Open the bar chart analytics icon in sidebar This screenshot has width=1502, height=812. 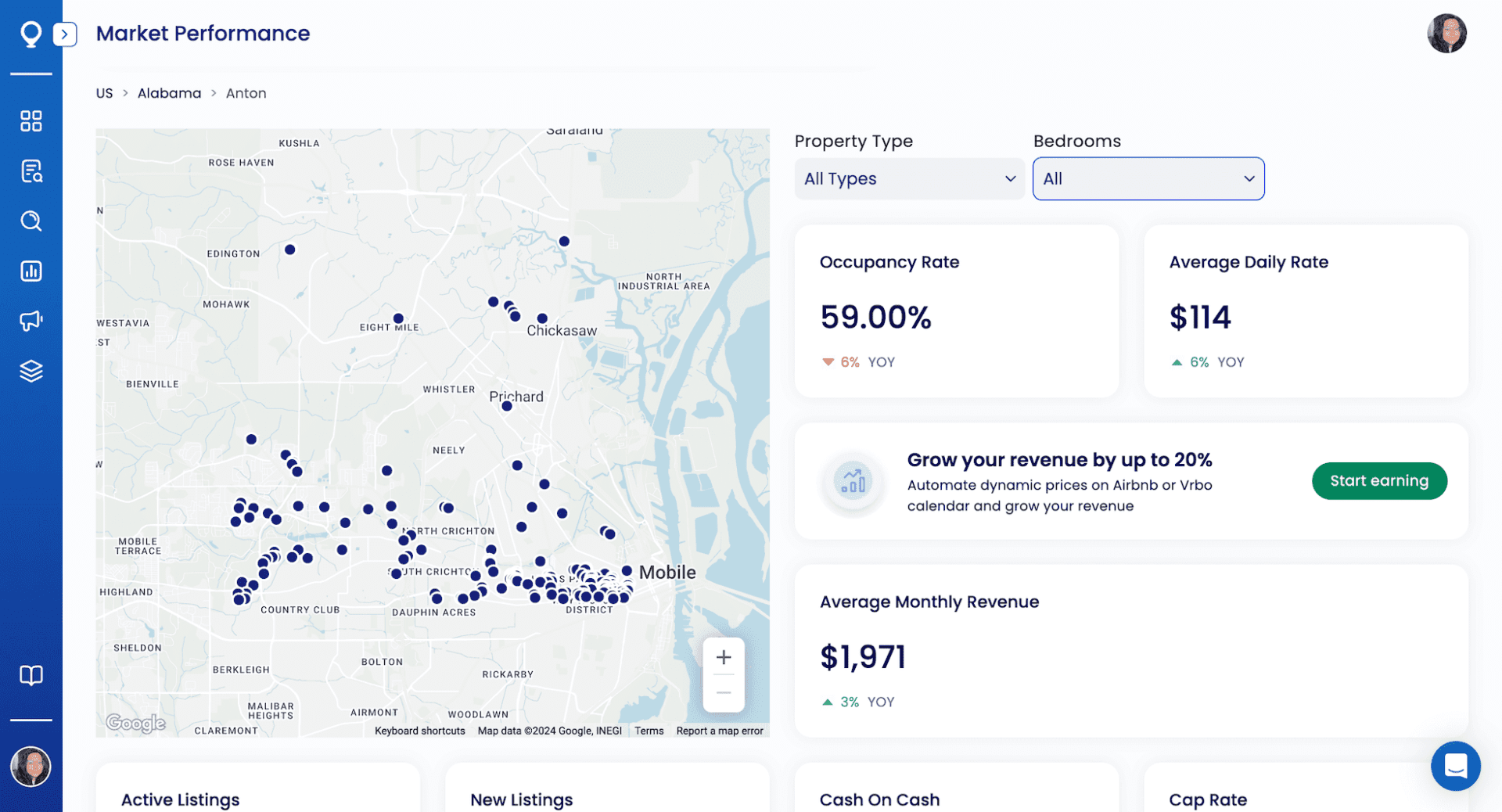31,271
